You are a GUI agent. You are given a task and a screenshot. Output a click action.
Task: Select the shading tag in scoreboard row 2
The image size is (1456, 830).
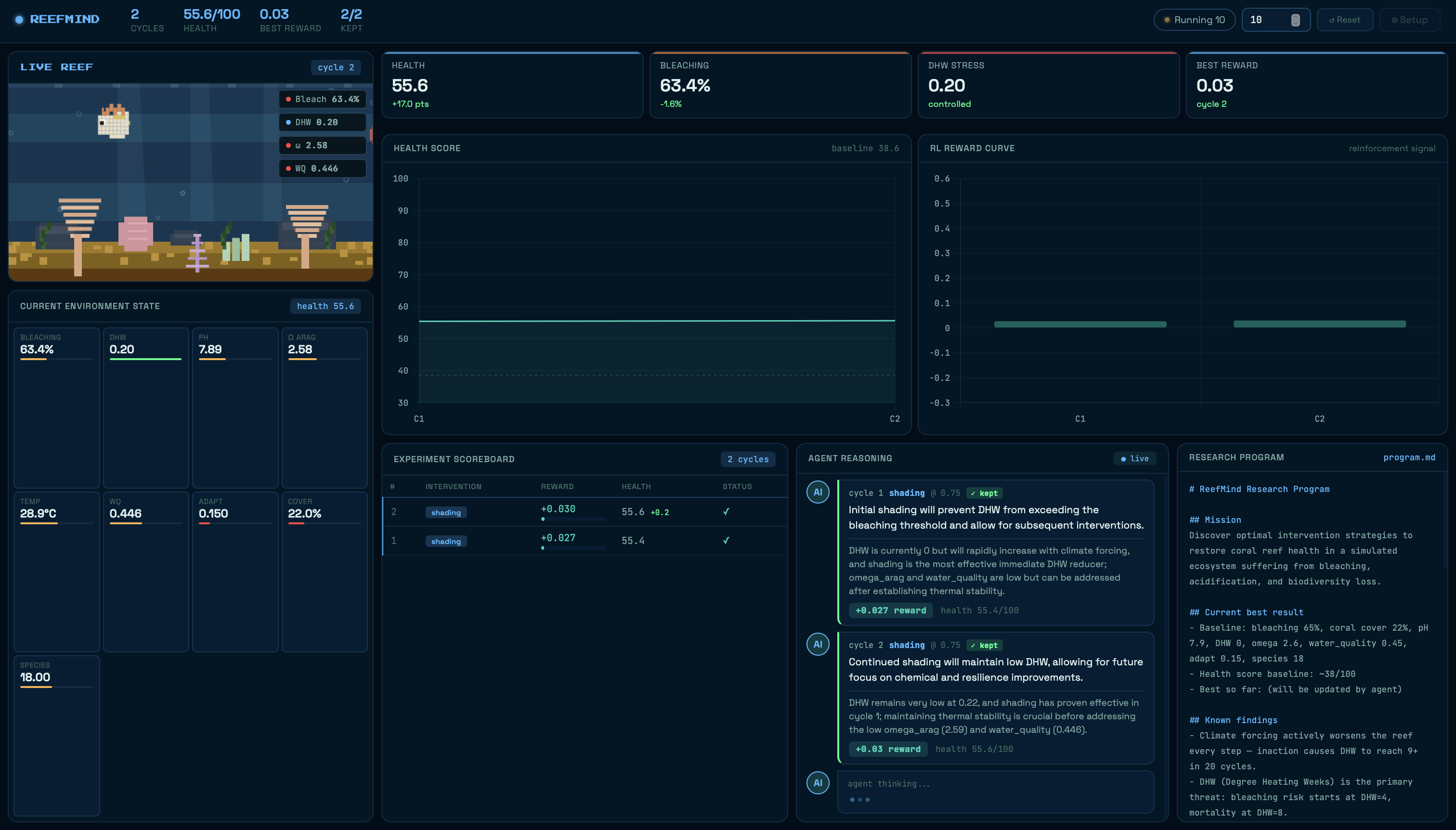coord(446,512)
